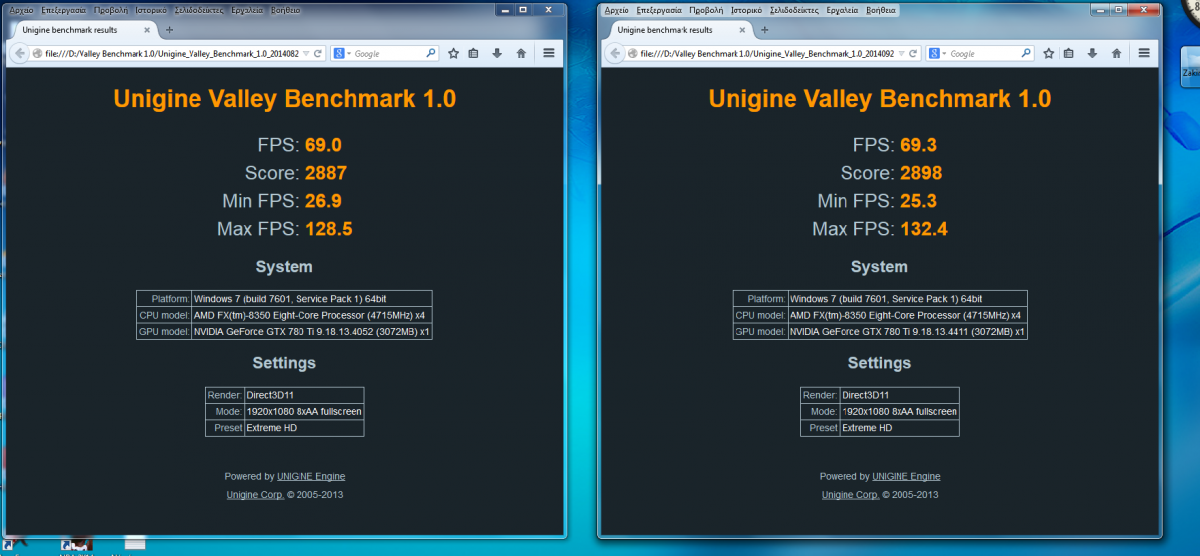Screen dimensions: 1200x556
Task: Open Unigine Corp. link in left window
Action: click(255, 494)
